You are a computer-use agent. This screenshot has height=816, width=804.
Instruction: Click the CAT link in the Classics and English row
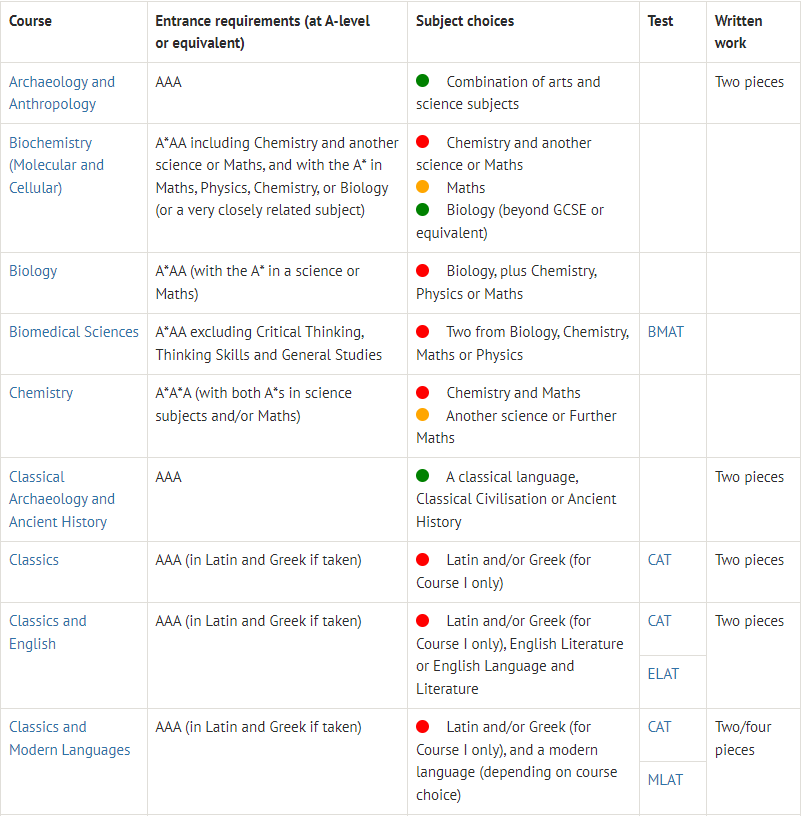tap(660, 621)
